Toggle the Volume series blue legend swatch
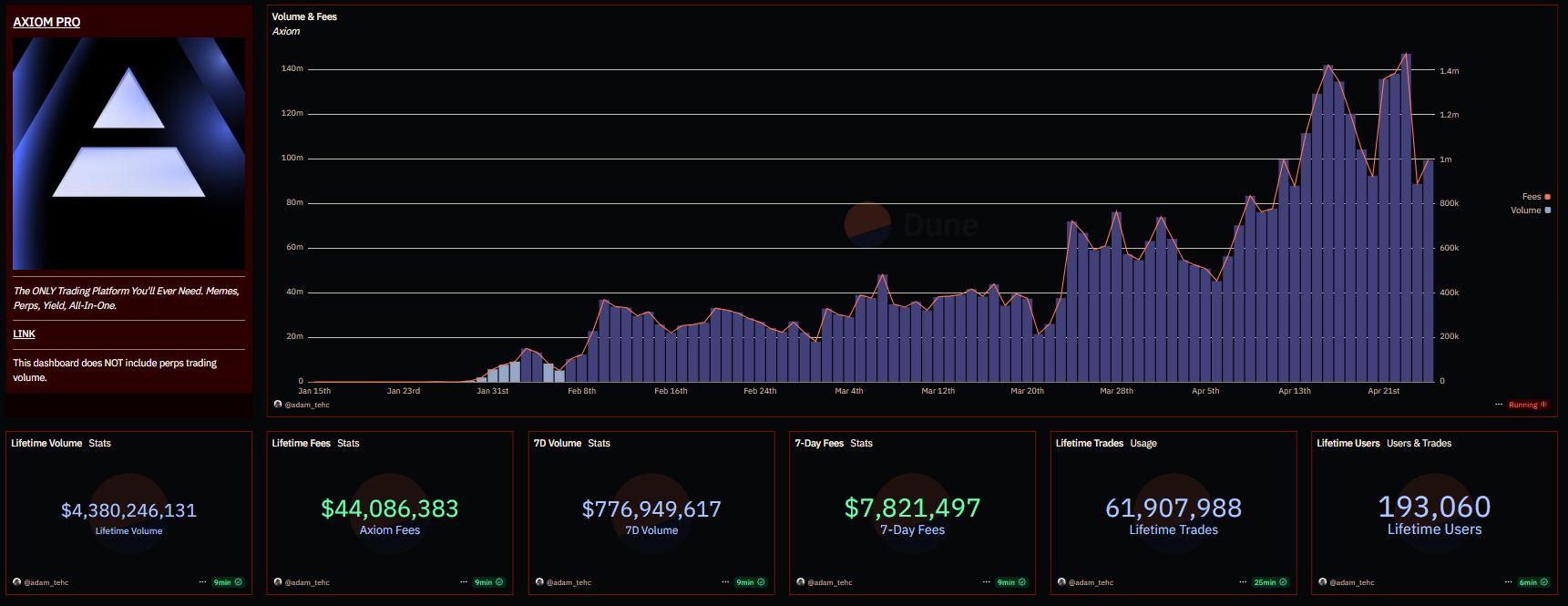The image size is (1568, 606). pos(1547,211)
